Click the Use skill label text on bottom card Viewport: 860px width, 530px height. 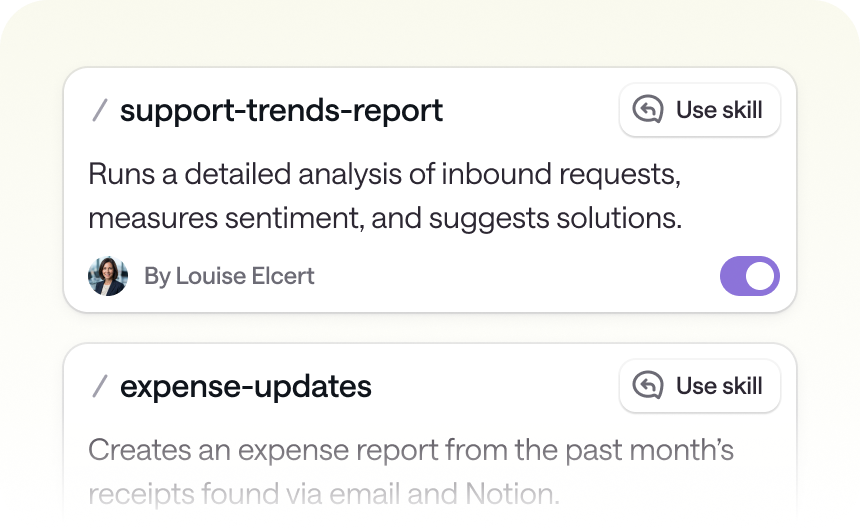click(x=719, y=386)
